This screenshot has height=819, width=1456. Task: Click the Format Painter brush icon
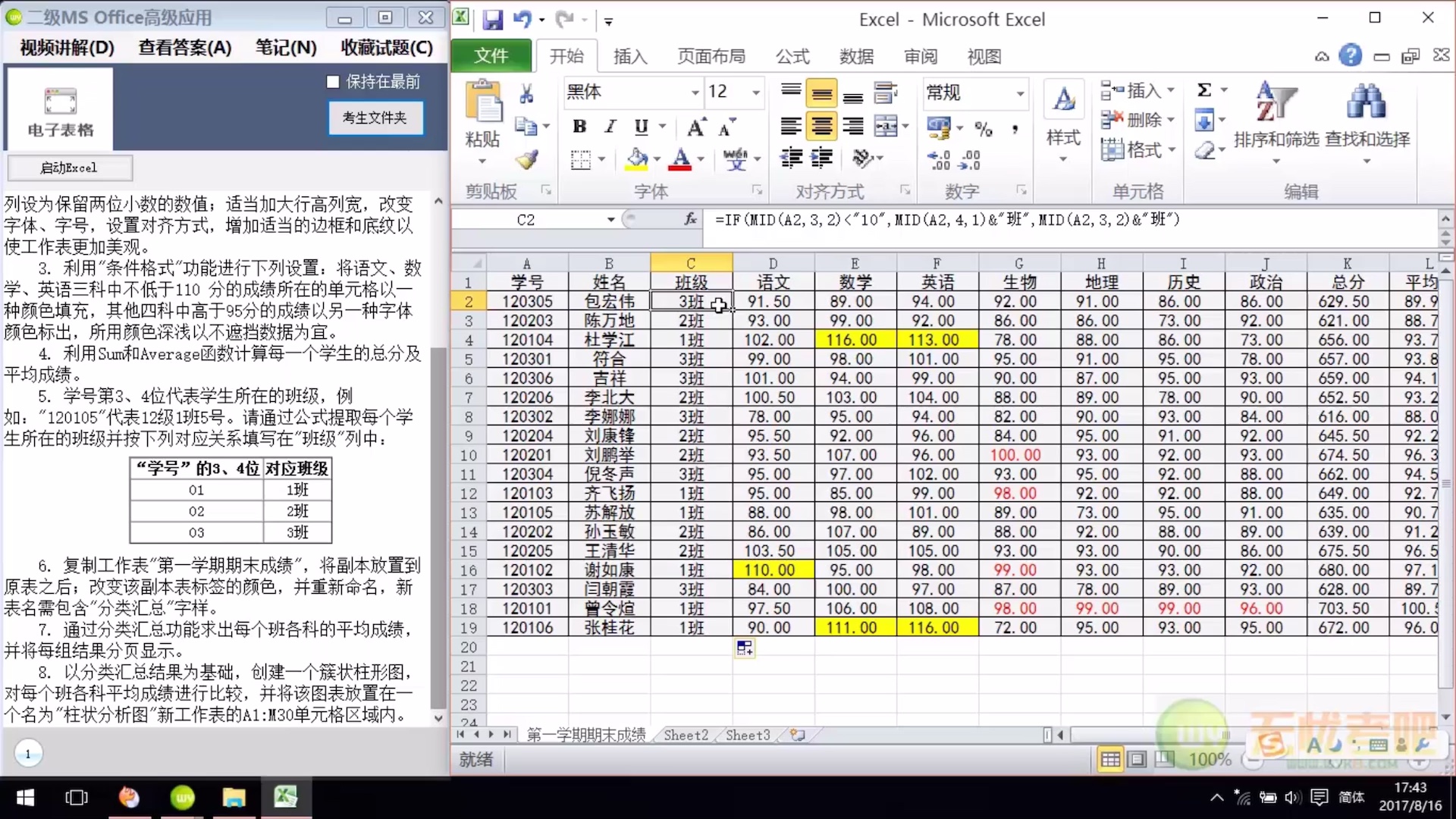point(526,159)
